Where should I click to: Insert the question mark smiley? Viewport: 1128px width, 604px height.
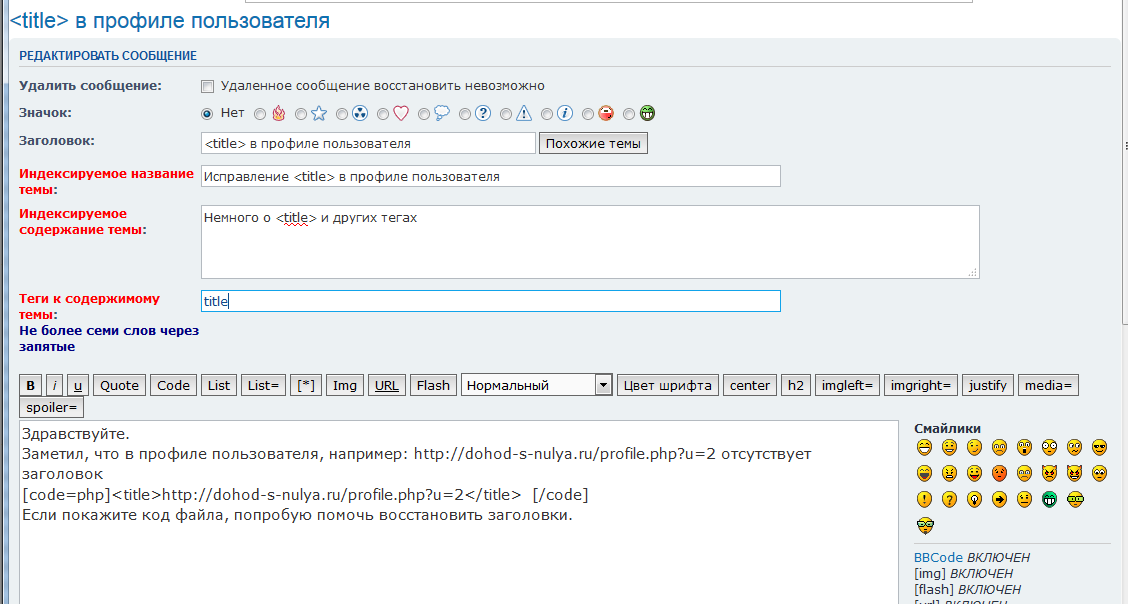(x=948, y=499)
